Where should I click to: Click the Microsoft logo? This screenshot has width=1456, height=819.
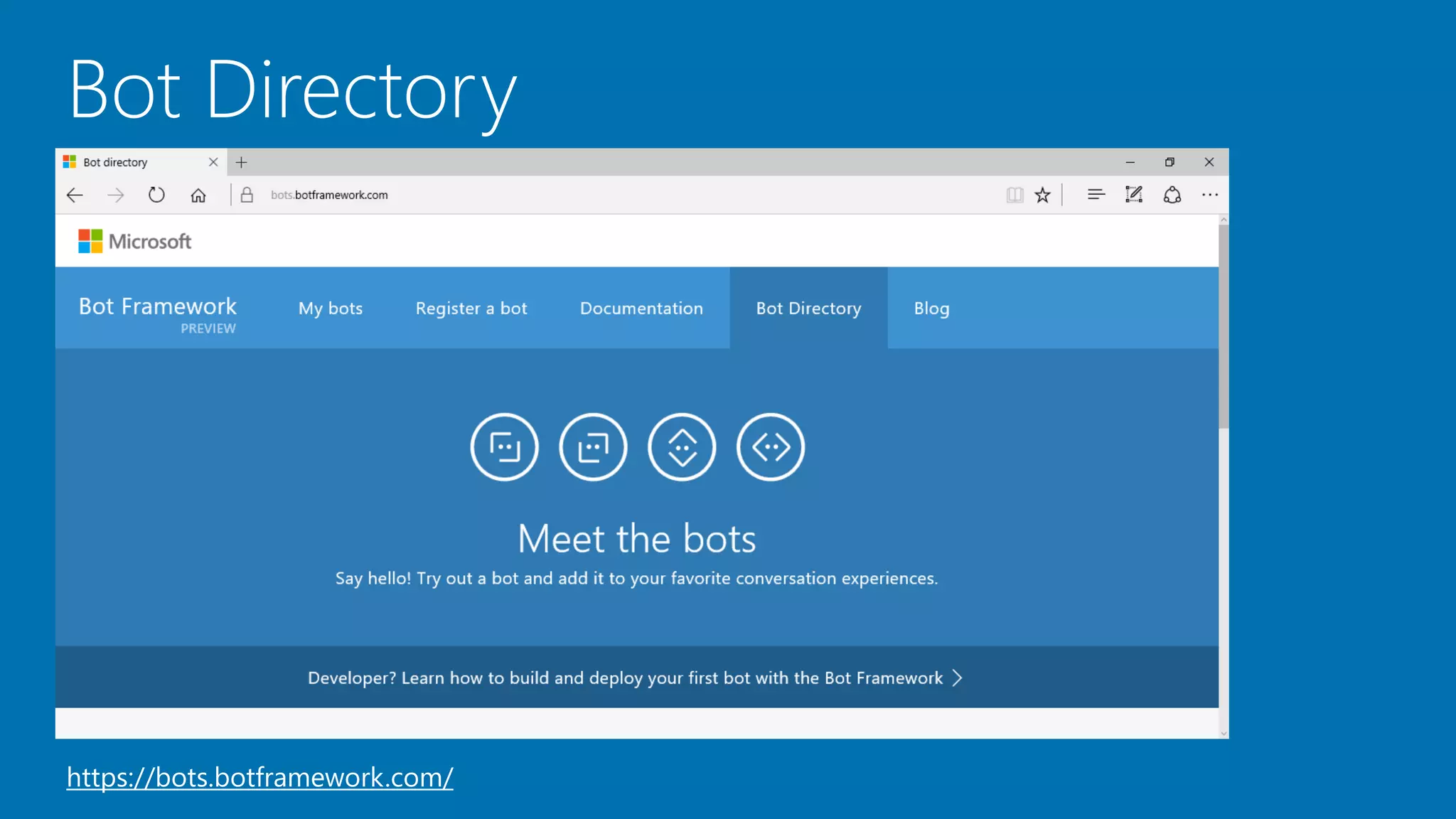click(x=134, y=242)
